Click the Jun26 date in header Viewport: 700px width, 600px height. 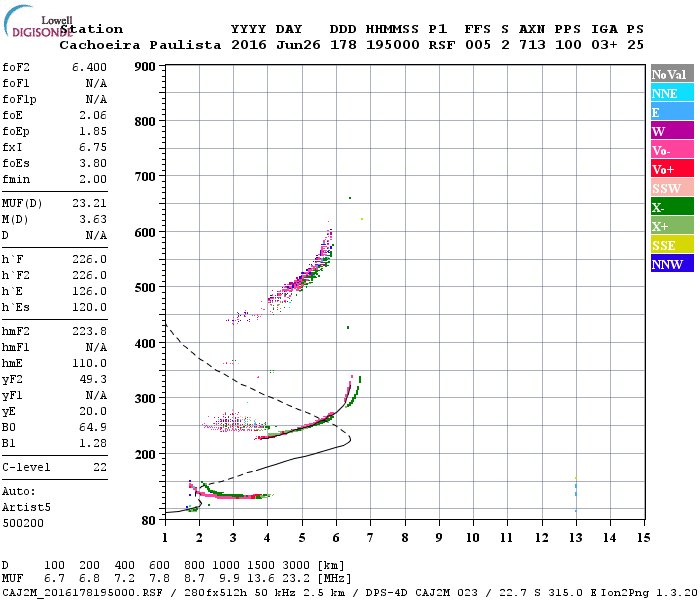pos(298,45)
